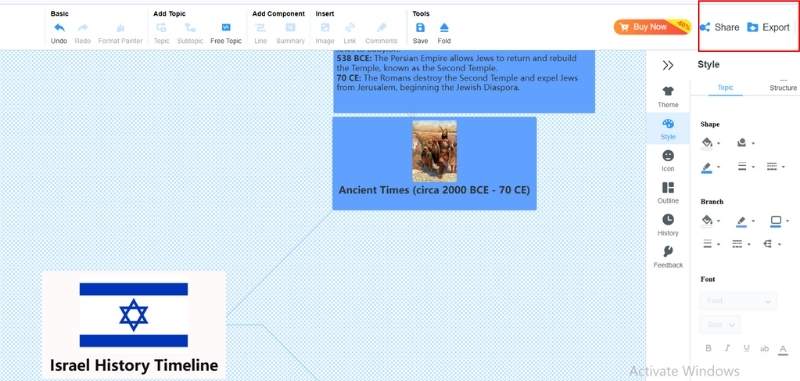Click the Undo arrow icon
Image resolution: width=800 pixels, height=381 pixels.
59,28
